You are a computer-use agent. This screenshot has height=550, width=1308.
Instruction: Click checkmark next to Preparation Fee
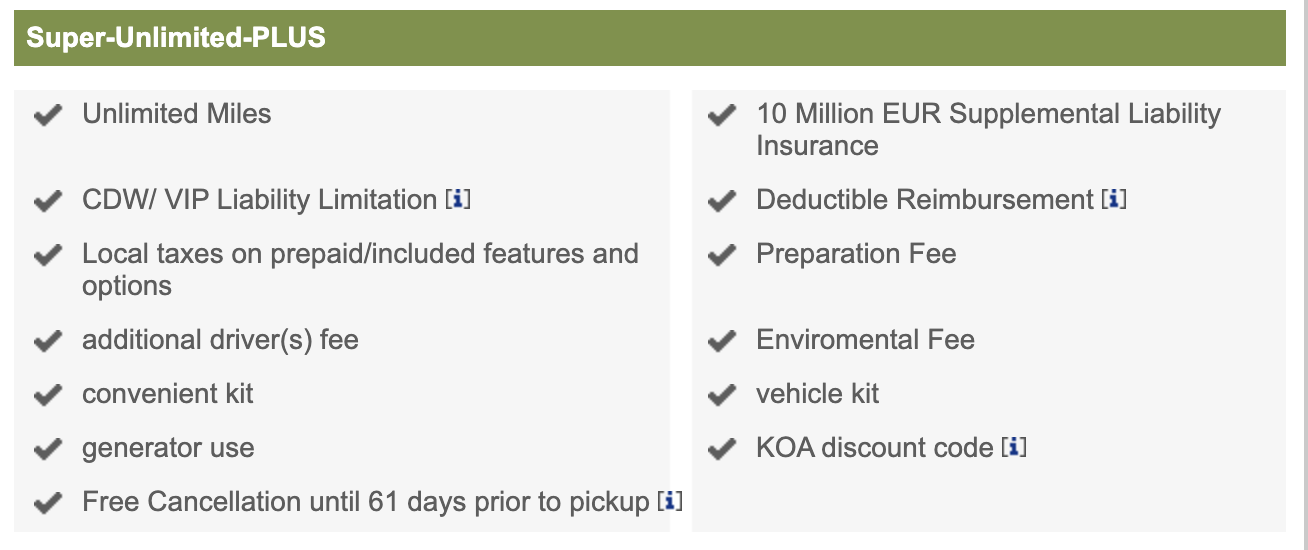(x=721, y=256)
